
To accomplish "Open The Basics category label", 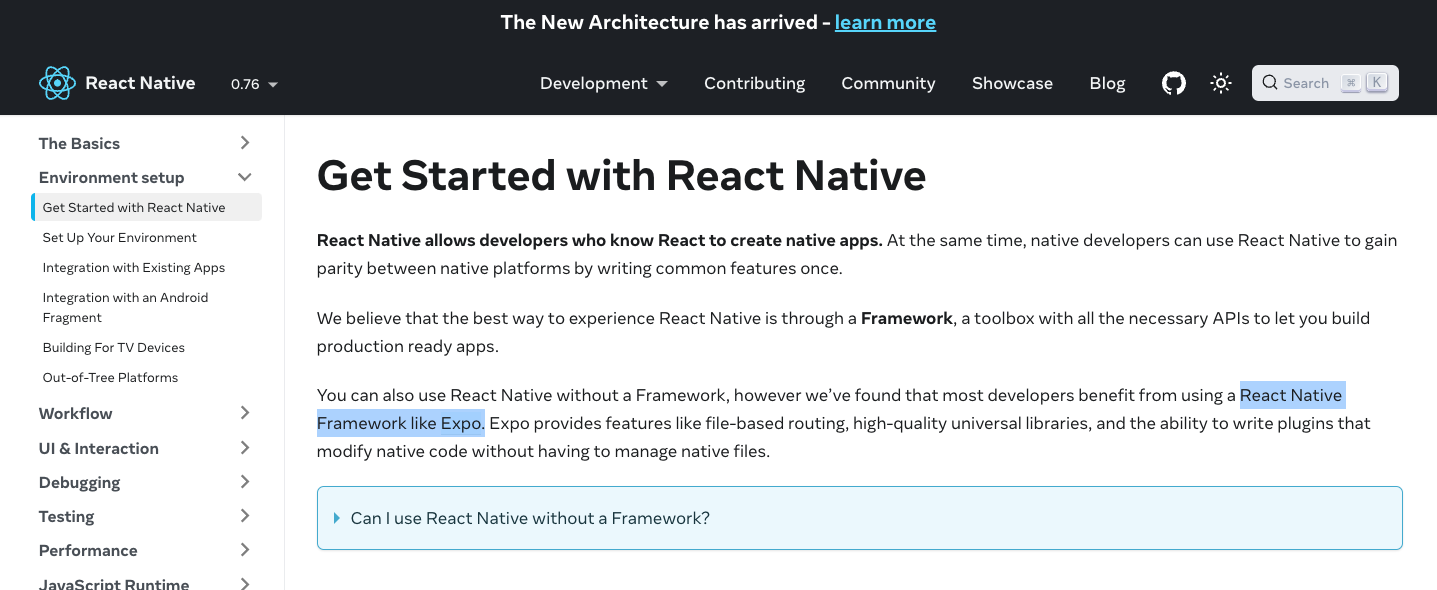I will click(x=79, y=143).
